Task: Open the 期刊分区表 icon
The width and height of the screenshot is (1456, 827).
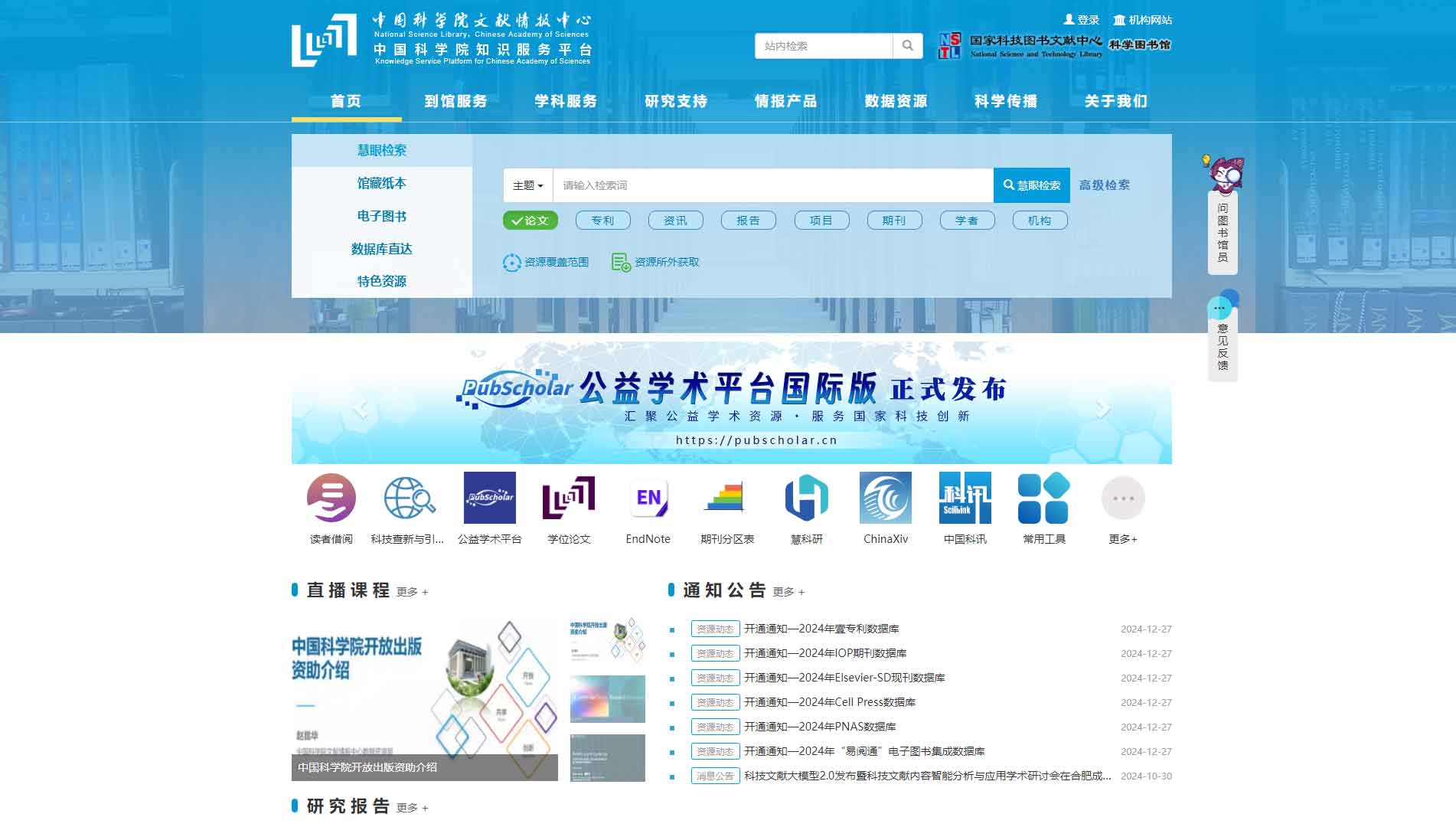Action: (x=724, y=498)
